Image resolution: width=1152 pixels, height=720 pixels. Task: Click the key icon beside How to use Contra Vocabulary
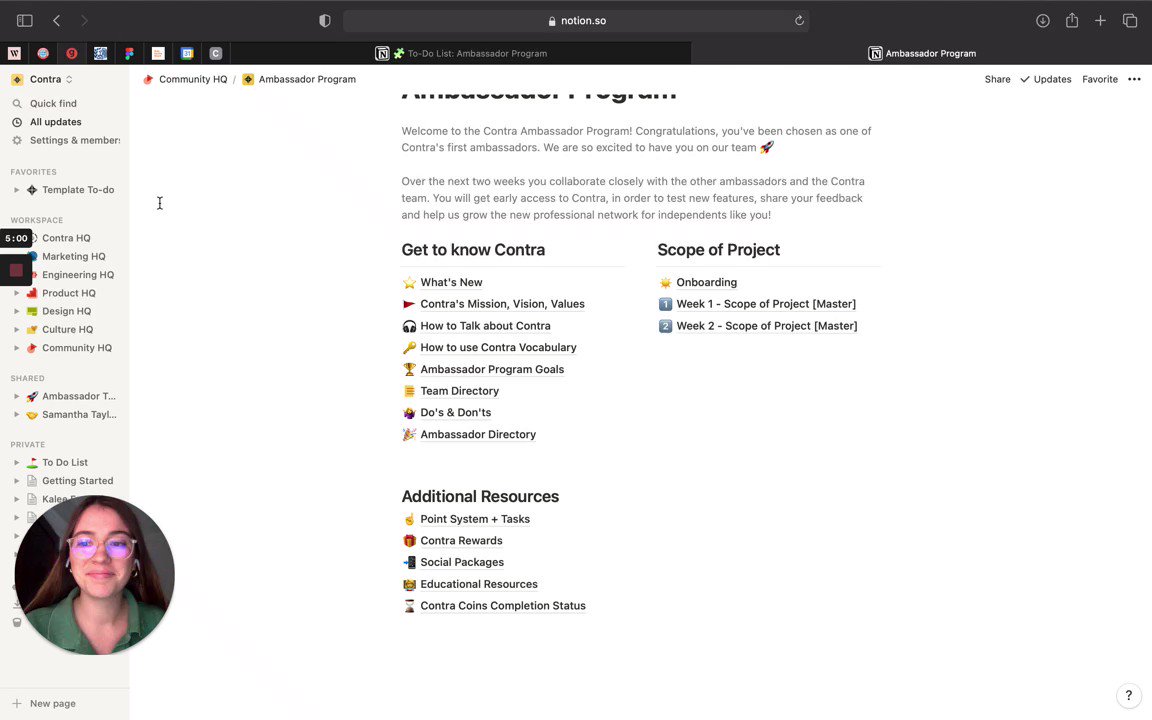coord(409,348)
